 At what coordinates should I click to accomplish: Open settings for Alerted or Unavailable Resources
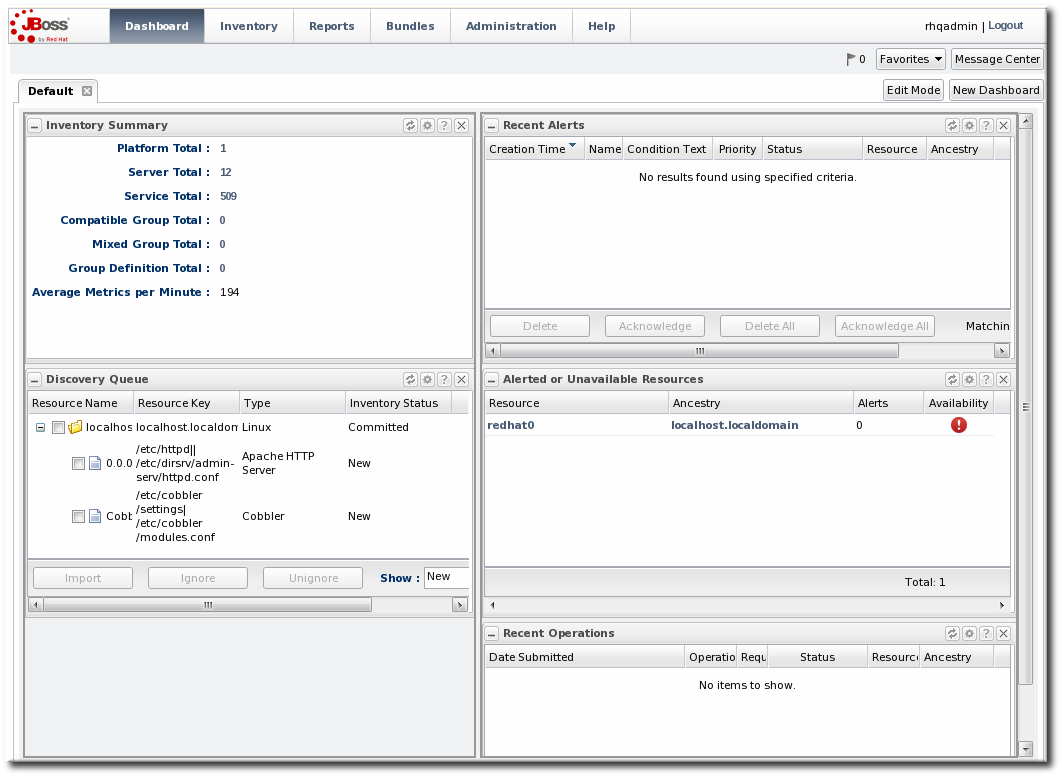point(969,380)
